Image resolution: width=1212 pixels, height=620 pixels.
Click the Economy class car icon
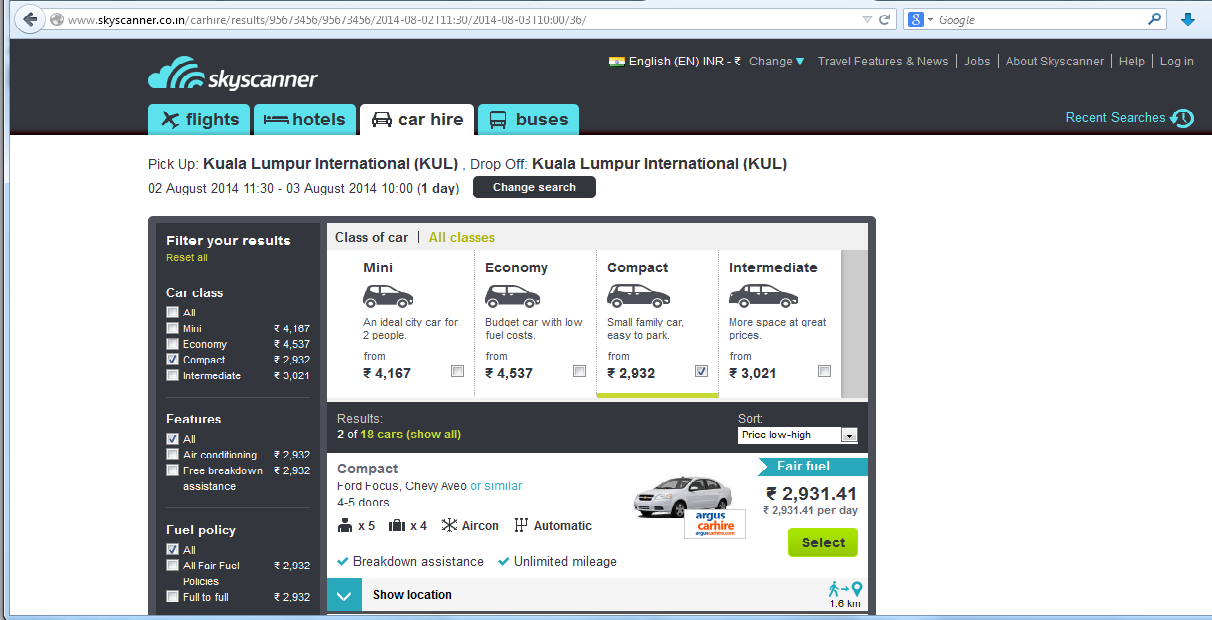tap(511, 296)
